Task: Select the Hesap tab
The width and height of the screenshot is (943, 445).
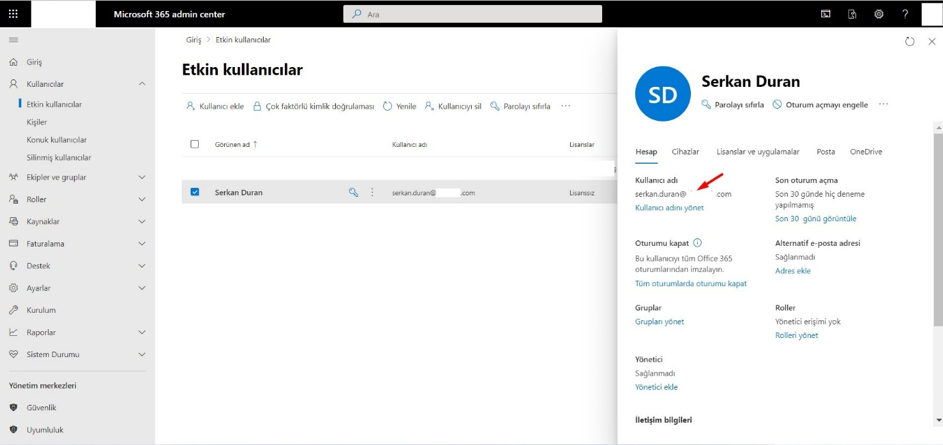Action: point(647,152)
